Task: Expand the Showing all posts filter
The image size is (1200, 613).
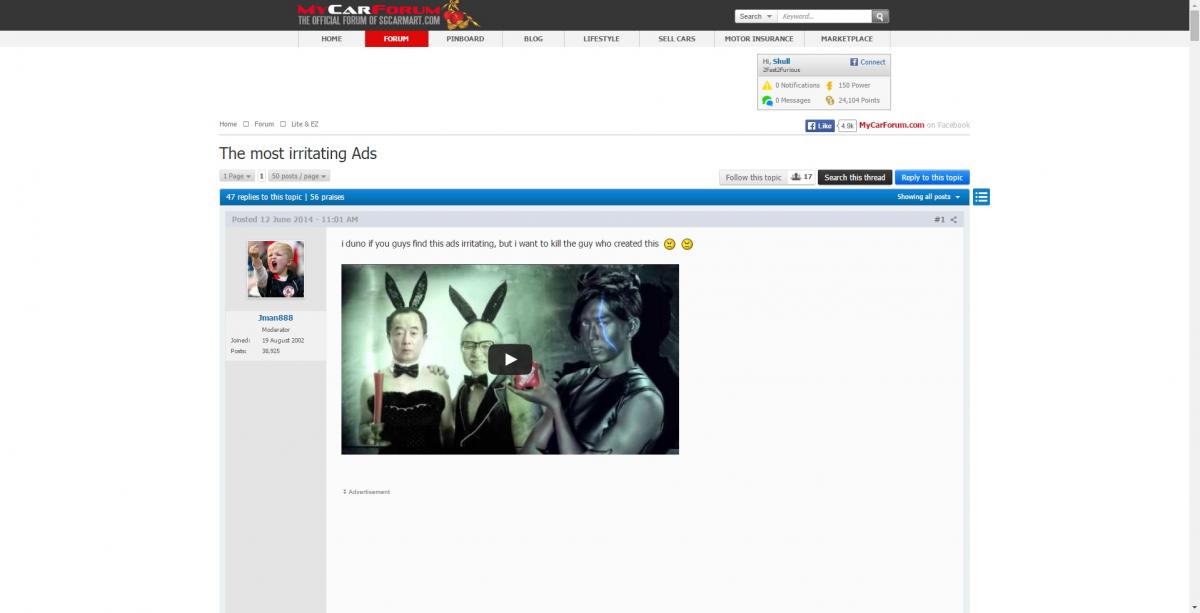Action: (928, 197)
